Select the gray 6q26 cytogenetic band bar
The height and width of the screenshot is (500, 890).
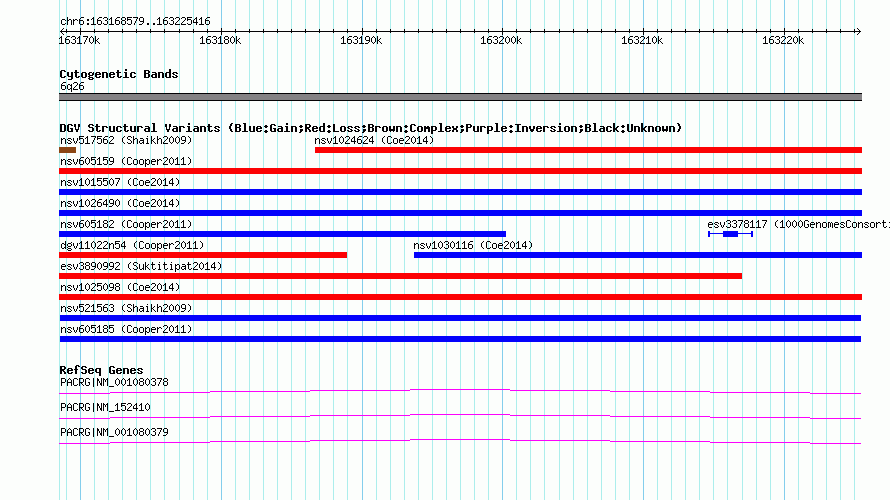460,97
